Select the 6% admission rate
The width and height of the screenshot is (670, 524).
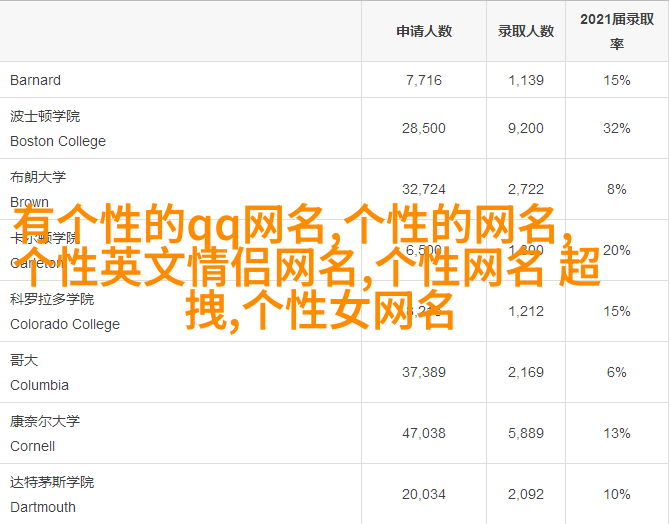pyautogui.click(x=617, y=372)
